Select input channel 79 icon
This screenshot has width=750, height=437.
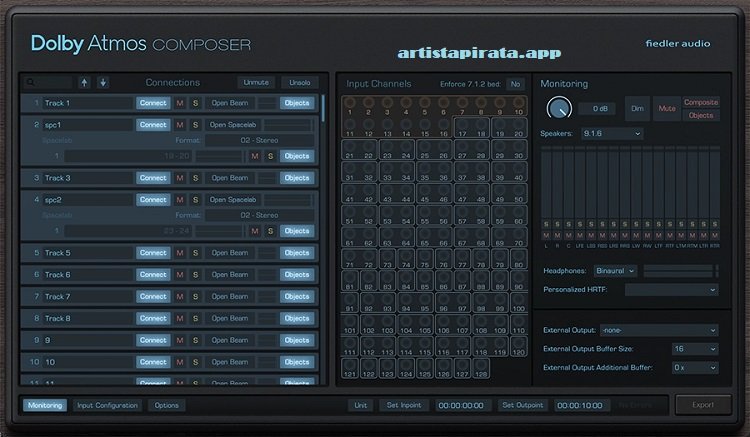coord(500,257)
